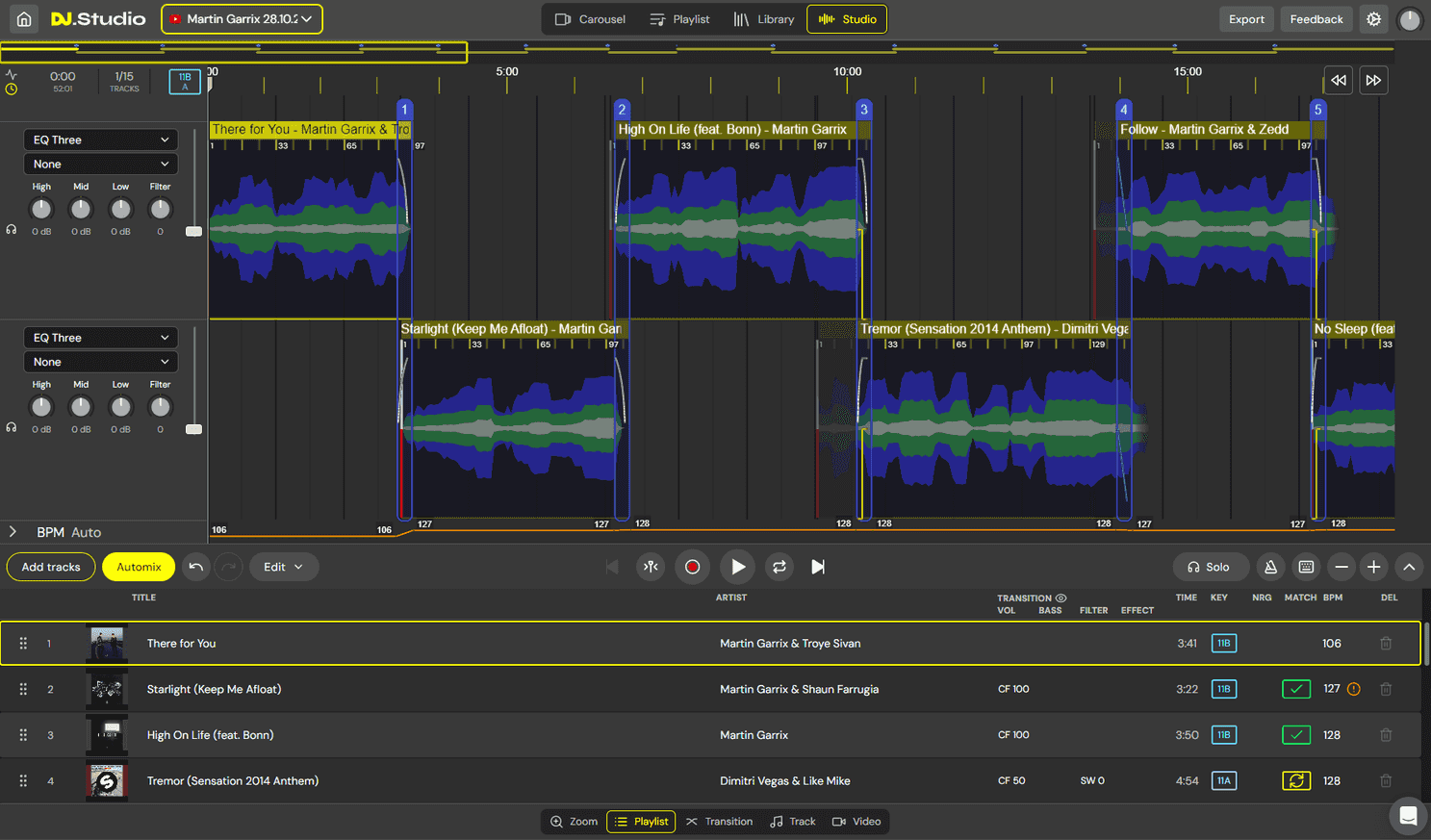Switch to the Library tab
The width and height of the screenshot is (1431, 840).
(x=763, y=18)
